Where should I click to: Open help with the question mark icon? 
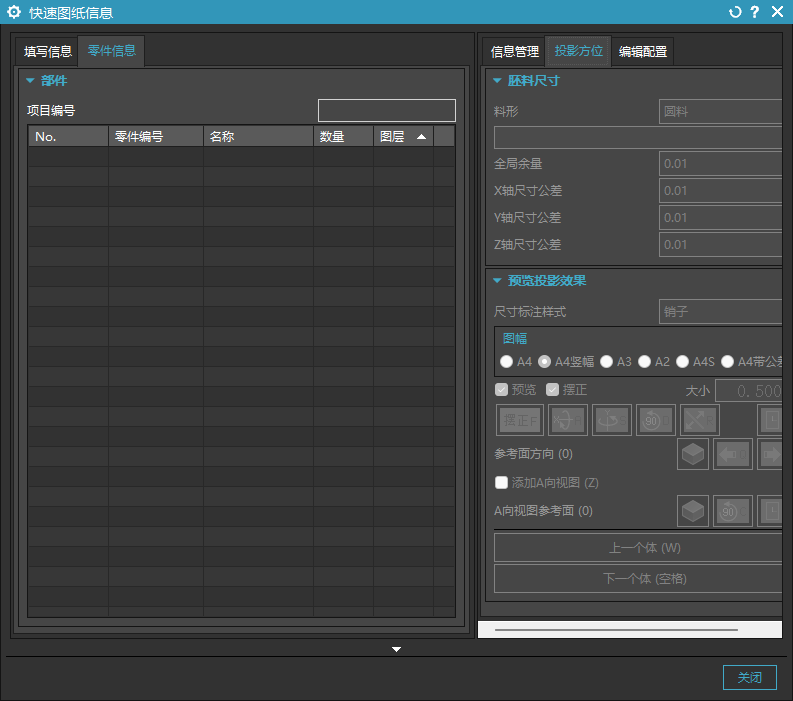tap(755, 12)
